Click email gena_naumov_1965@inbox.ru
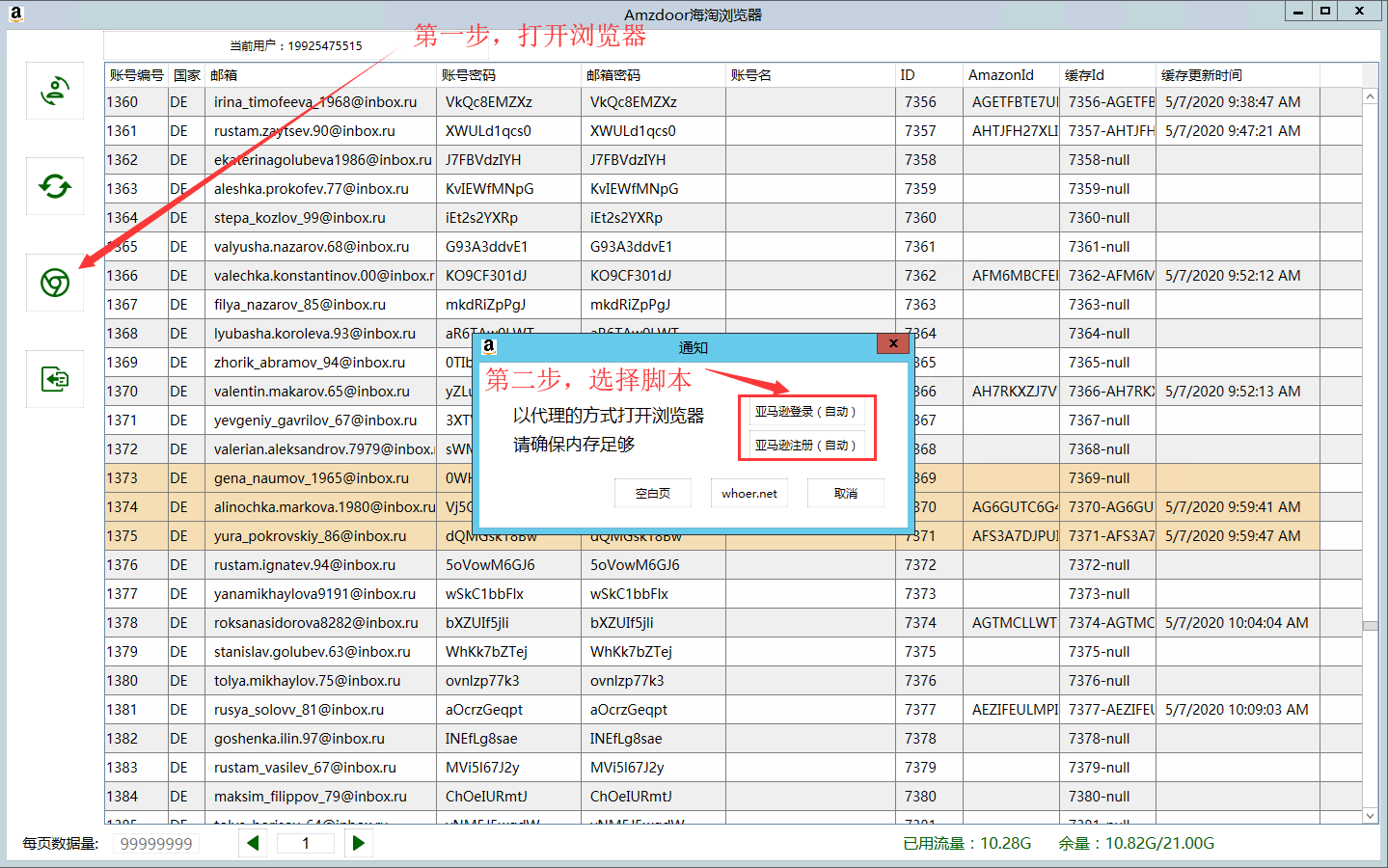This screenshot has height=868, width=1388. (312, 478)
